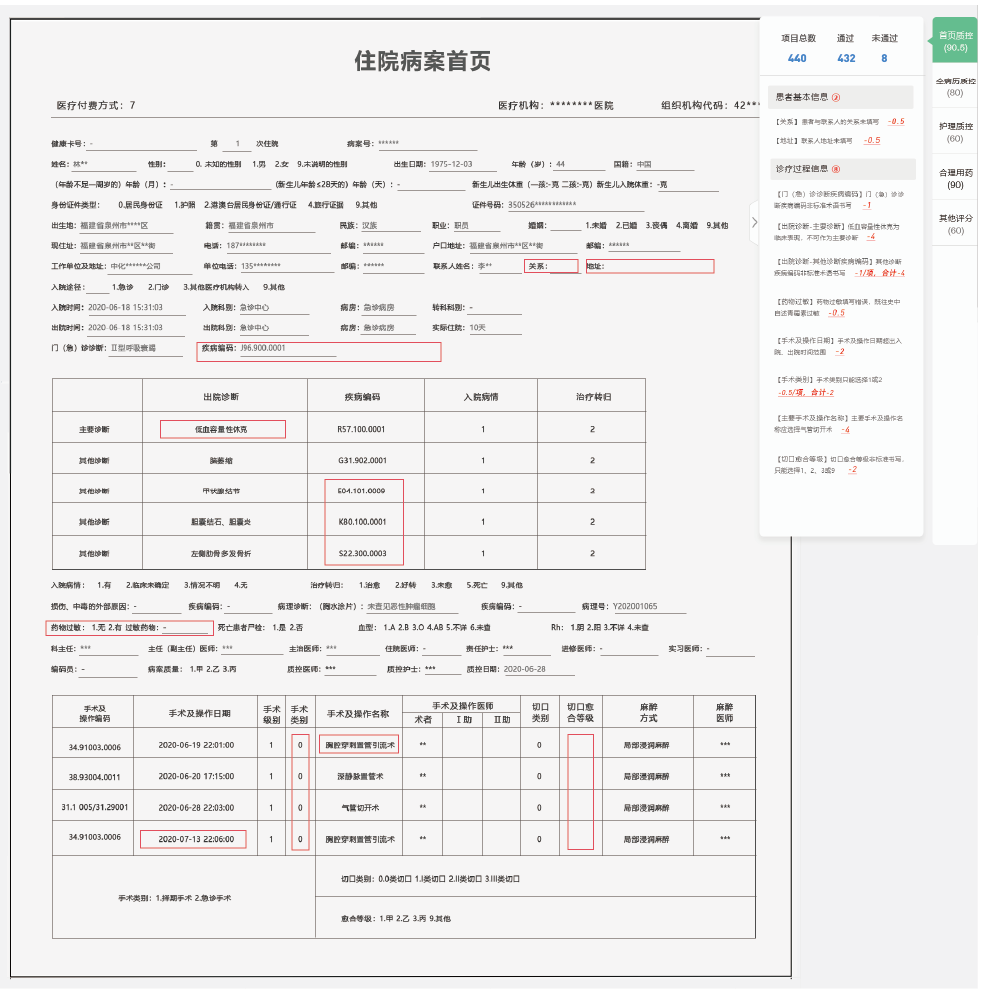
Task: Select the 【药物过敏】 issue entry
Action: click(x=837, y=307)
